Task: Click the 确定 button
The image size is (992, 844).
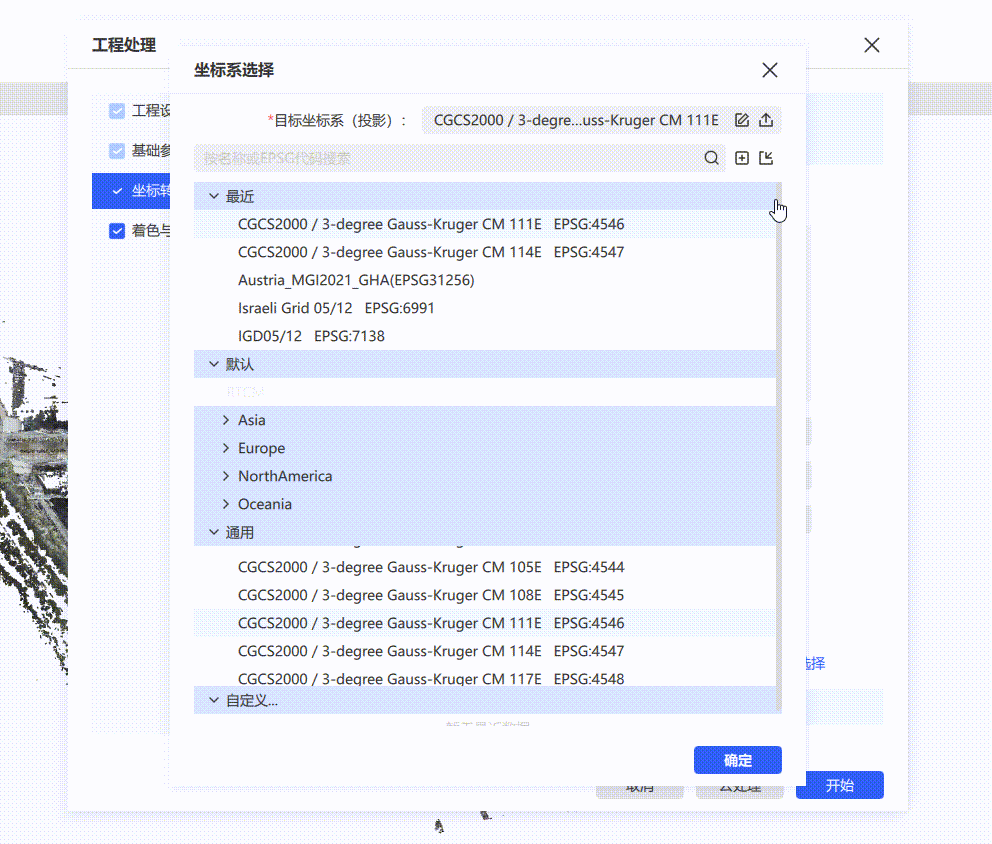Action: (x=738, y=760)
